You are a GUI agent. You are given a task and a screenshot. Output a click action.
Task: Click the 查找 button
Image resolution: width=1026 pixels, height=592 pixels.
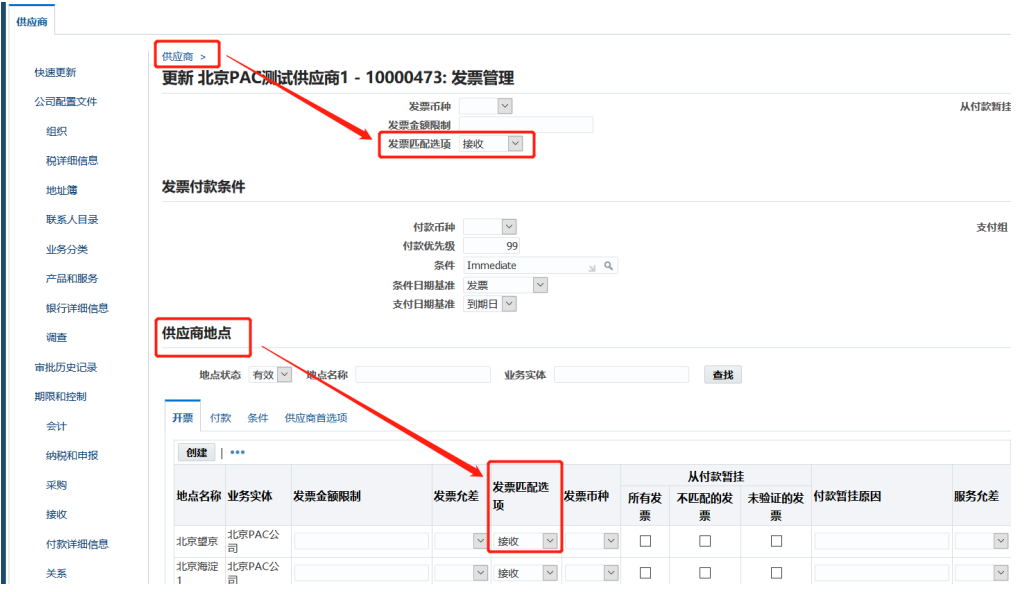pos(723,375)
